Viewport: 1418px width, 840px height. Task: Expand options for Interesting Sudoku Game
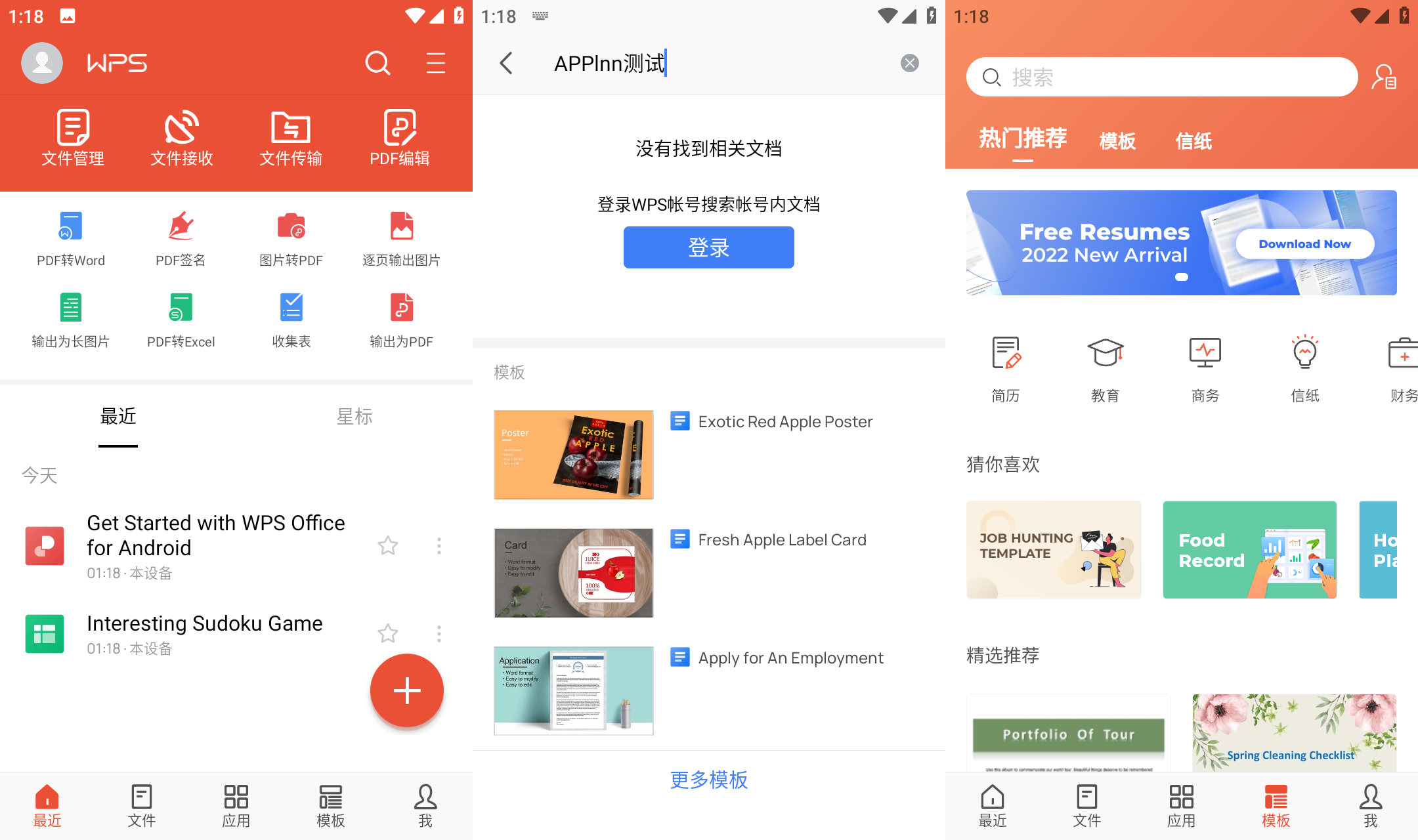440,634
